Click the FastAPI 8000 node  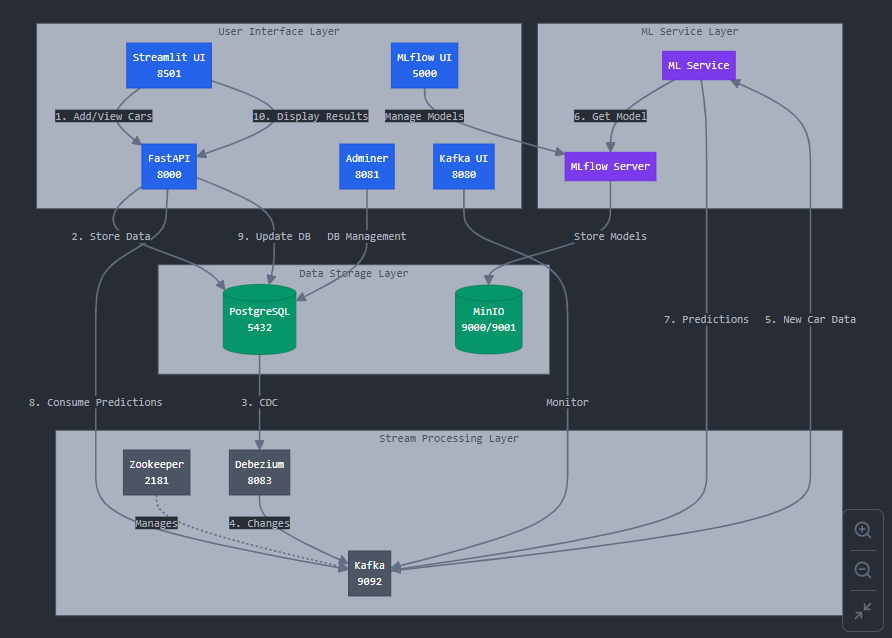pos(168,166)
